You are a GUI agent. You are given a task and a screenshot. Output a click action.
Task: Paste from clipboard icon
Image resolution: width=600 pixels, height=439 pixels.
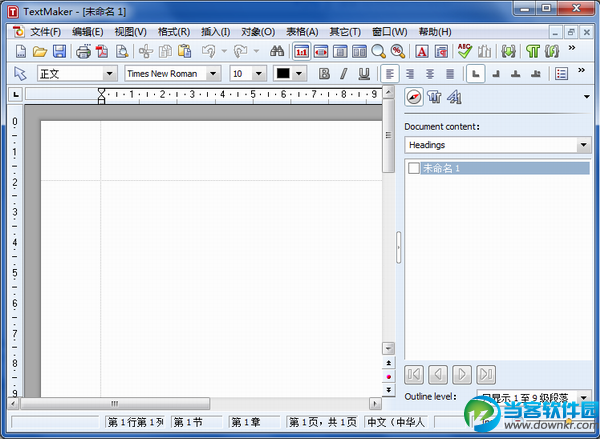185,51
